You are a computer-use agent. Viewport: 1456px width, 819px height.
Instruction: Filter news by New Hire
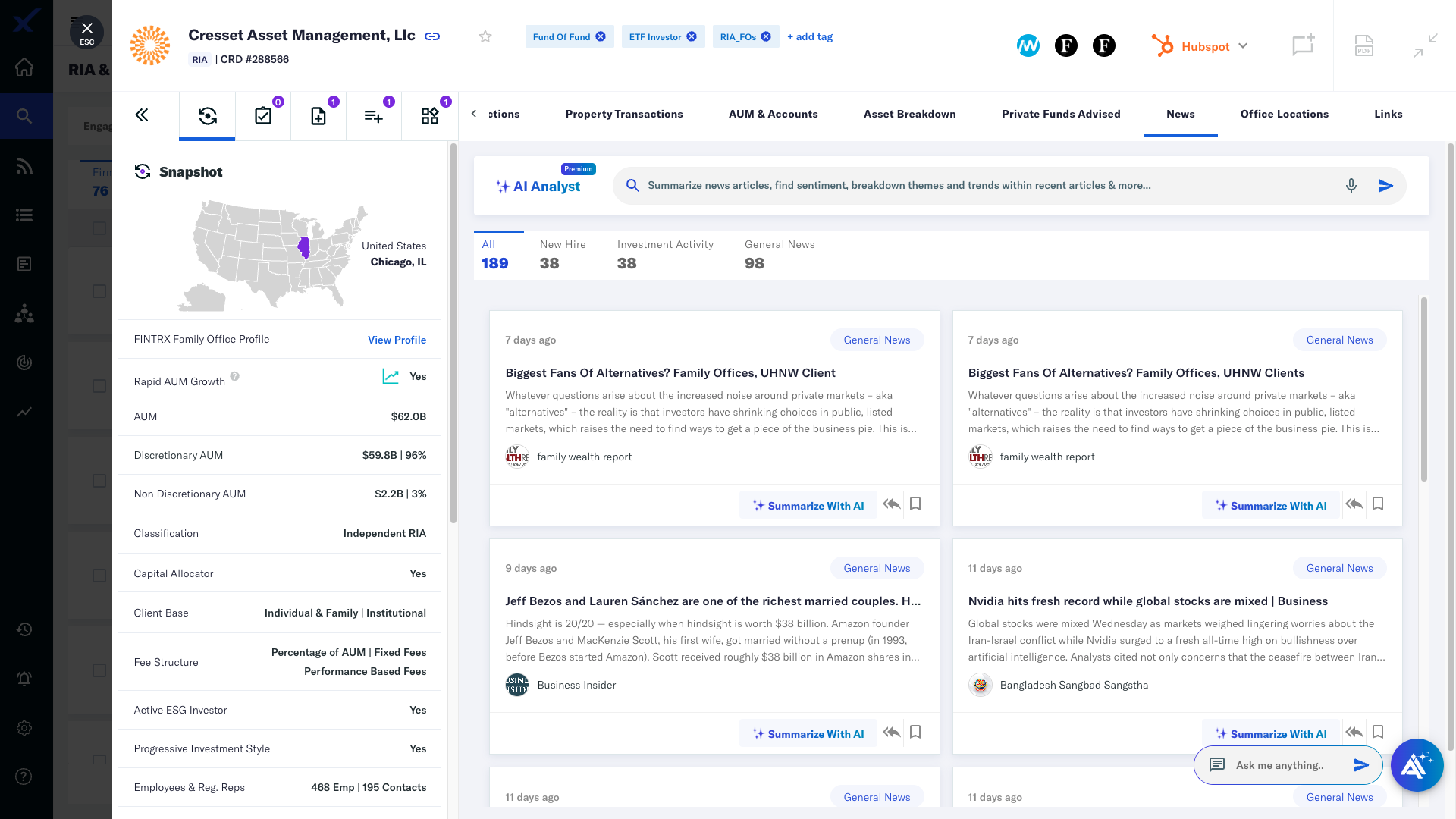tap(563, 255)
